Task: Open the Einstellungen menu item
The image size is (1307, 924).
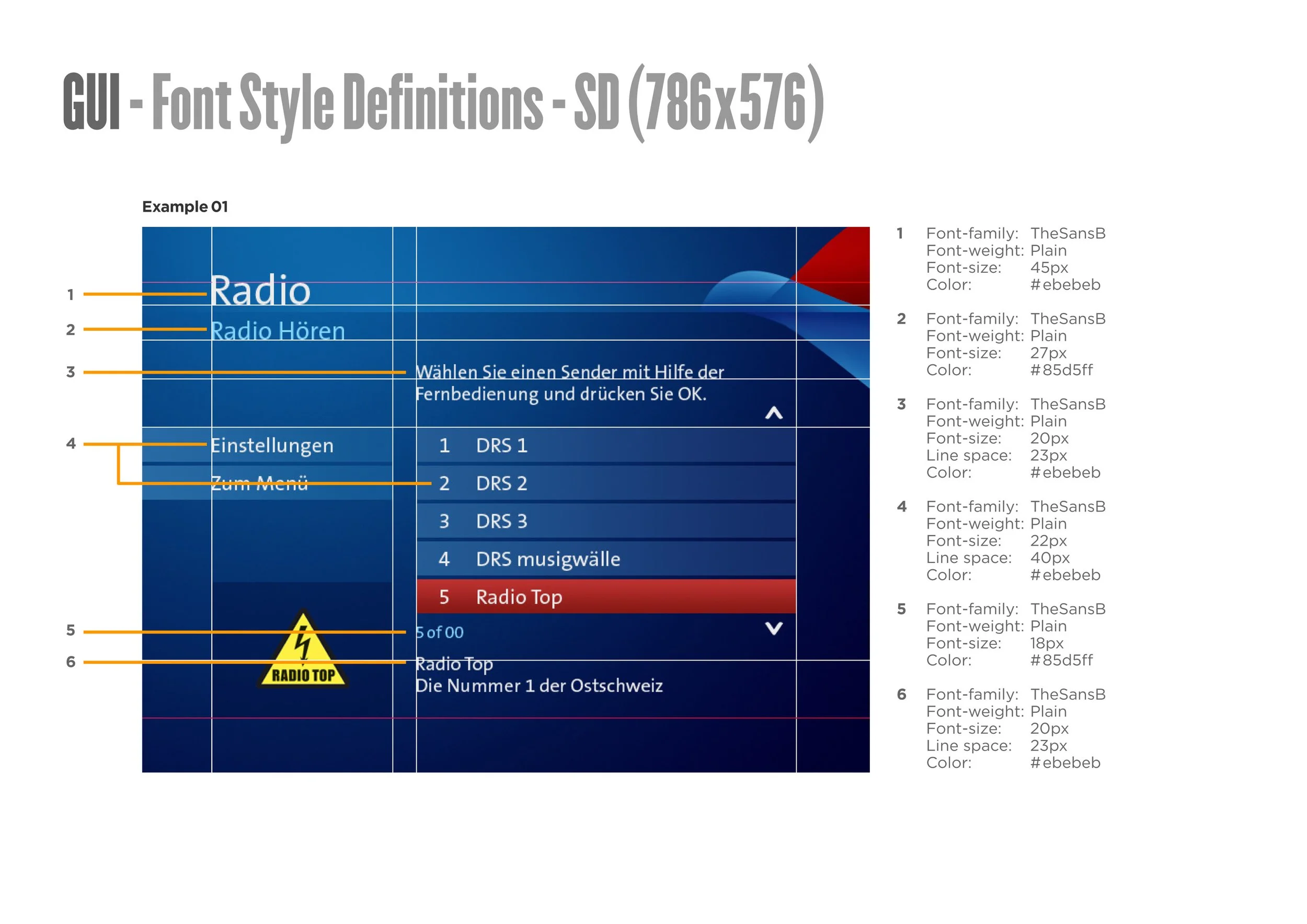Action: coord(272,445)
